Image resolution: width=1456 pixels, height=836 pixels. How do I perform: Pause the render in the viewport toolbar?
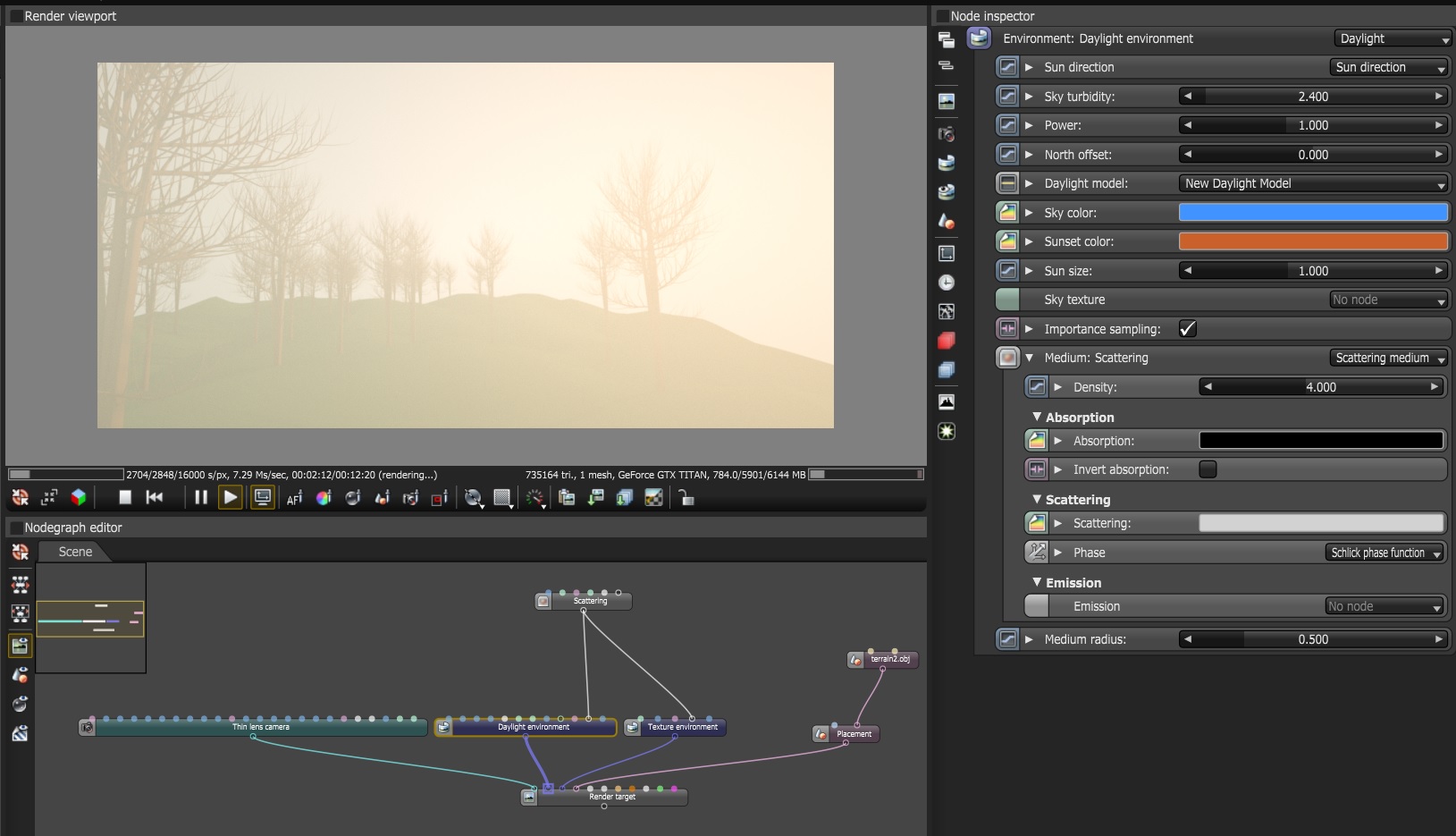click(201, 498)
